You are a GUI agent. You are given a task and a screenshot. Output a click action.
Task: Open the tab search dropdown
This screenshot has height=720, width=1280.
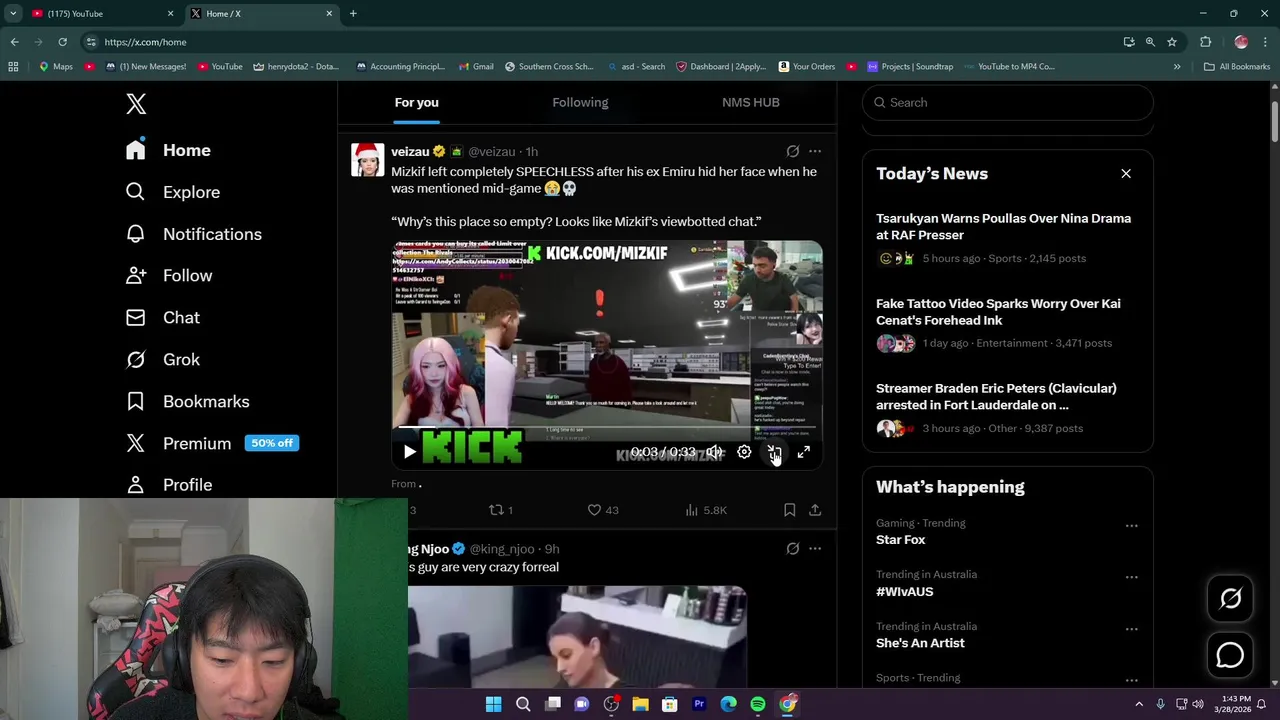(13, 14)
